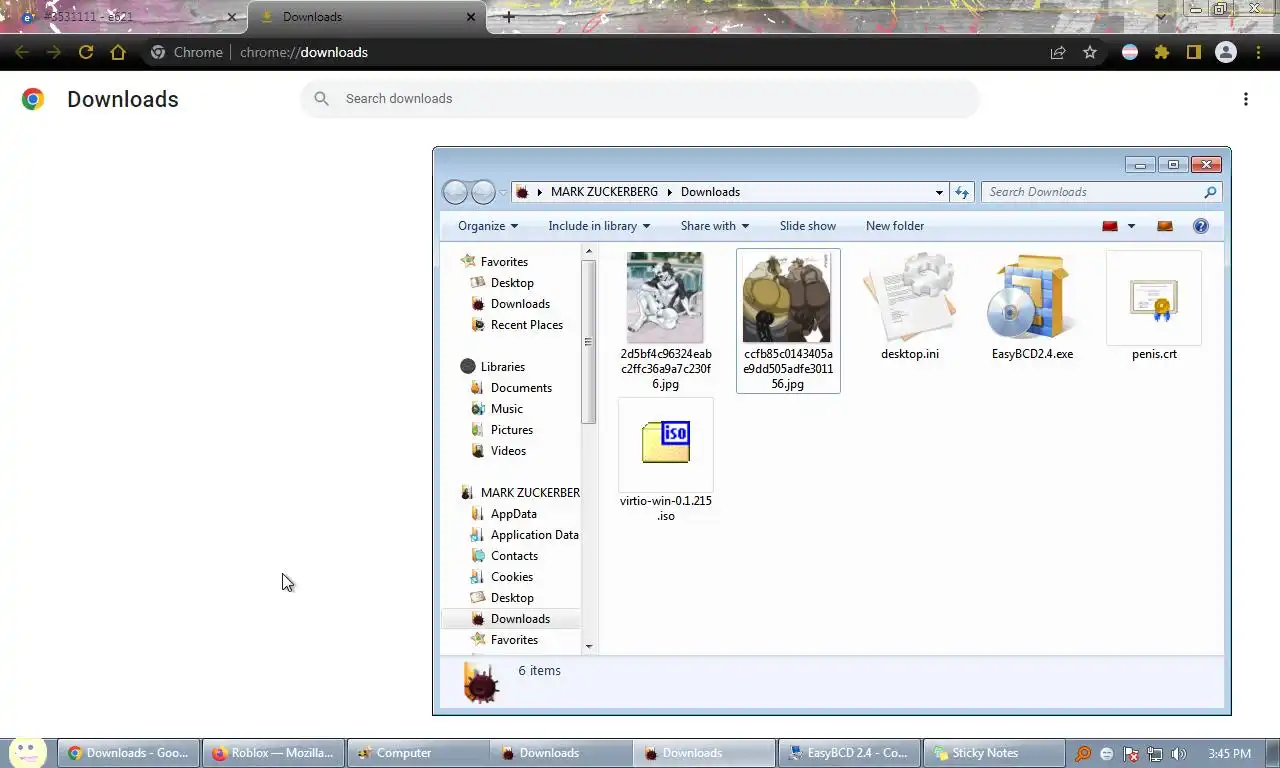This screenshot has height=768, width=1280.
Task: Open the Videos library
Action: (x=508, y=451)
